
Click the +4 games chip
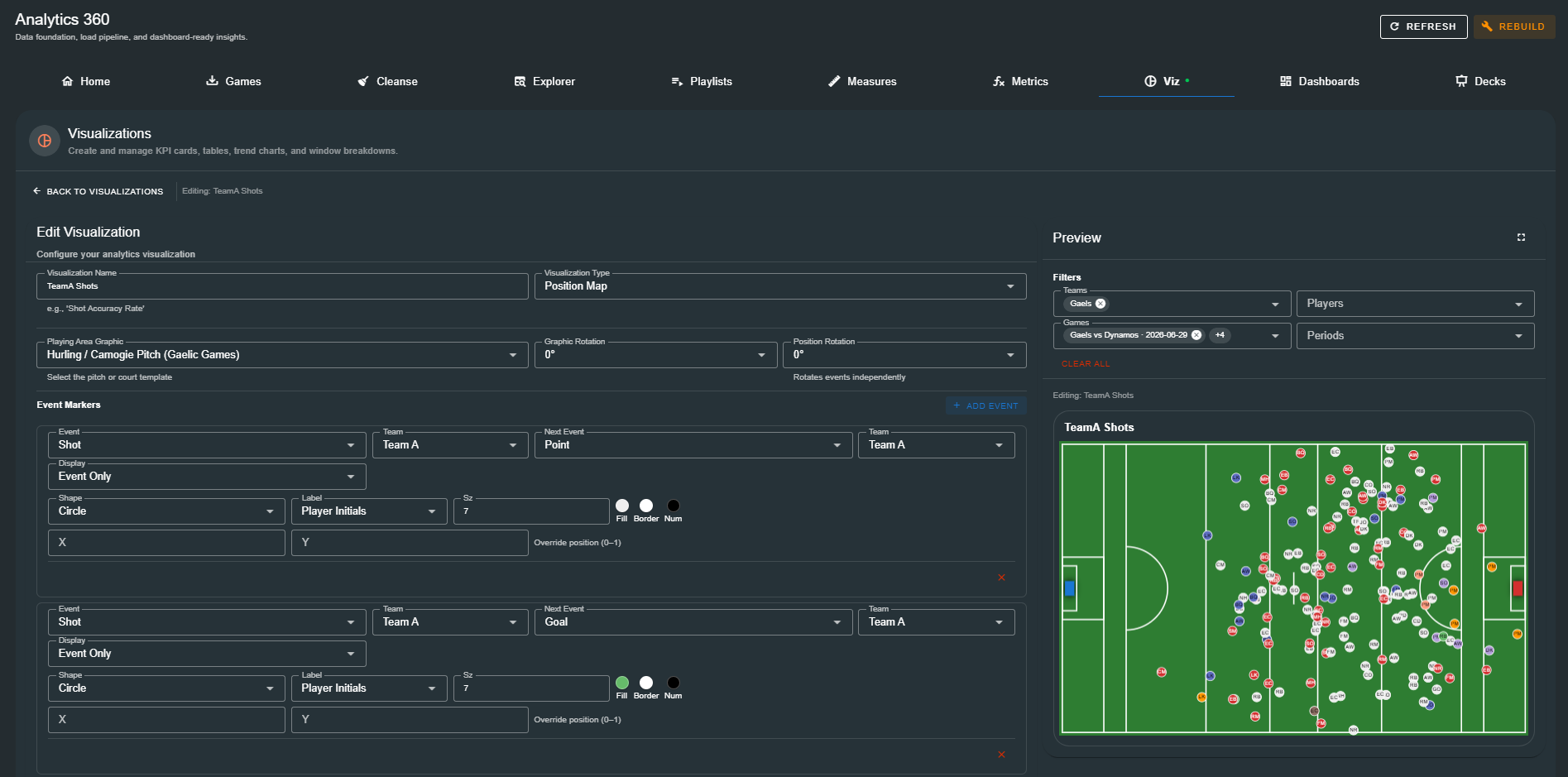click(1220, 335)
